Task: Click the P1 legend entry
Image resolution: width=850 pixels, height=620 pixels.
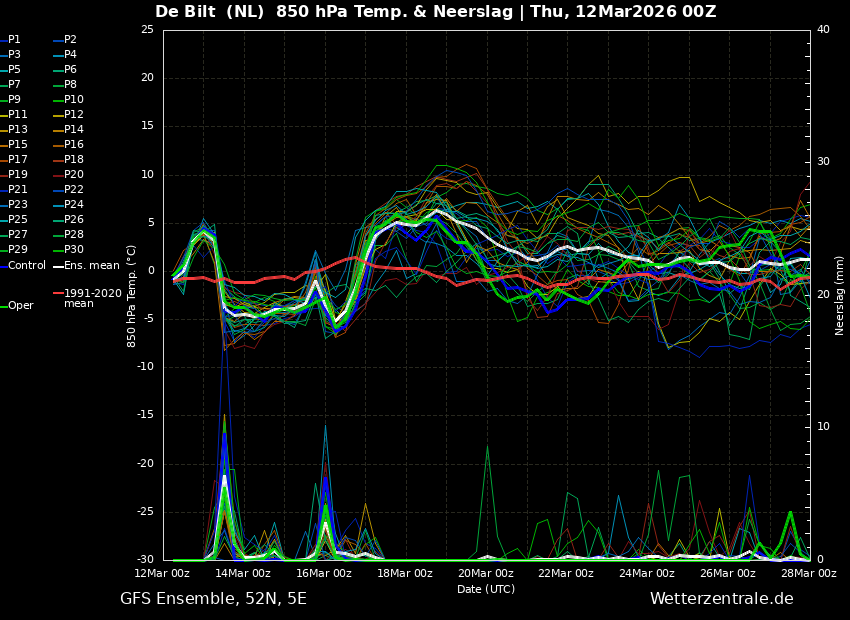Action: pyautogui.click(x=14, y=40)
